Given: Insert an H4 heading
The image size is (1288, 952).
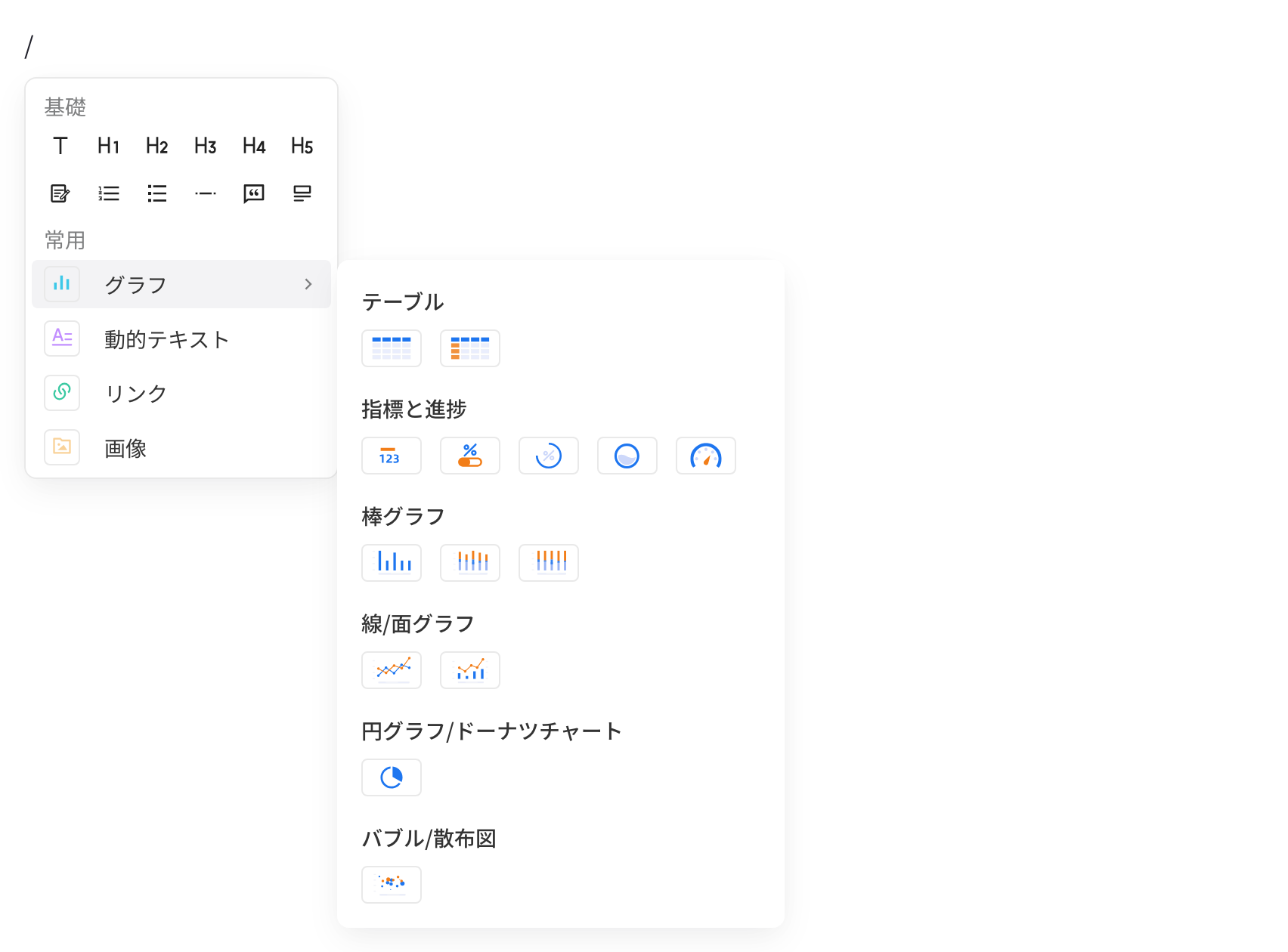Looking at the screenshot, I should click(x=254, y=146).
